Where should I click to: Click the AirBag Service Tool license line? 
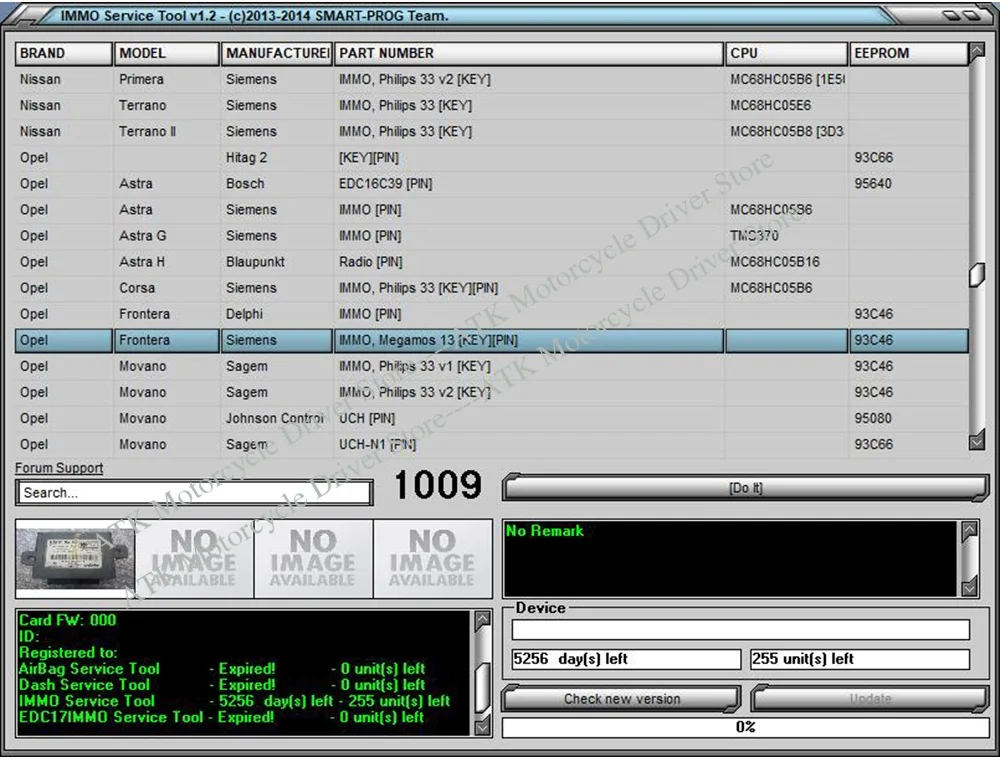(222, 669)
